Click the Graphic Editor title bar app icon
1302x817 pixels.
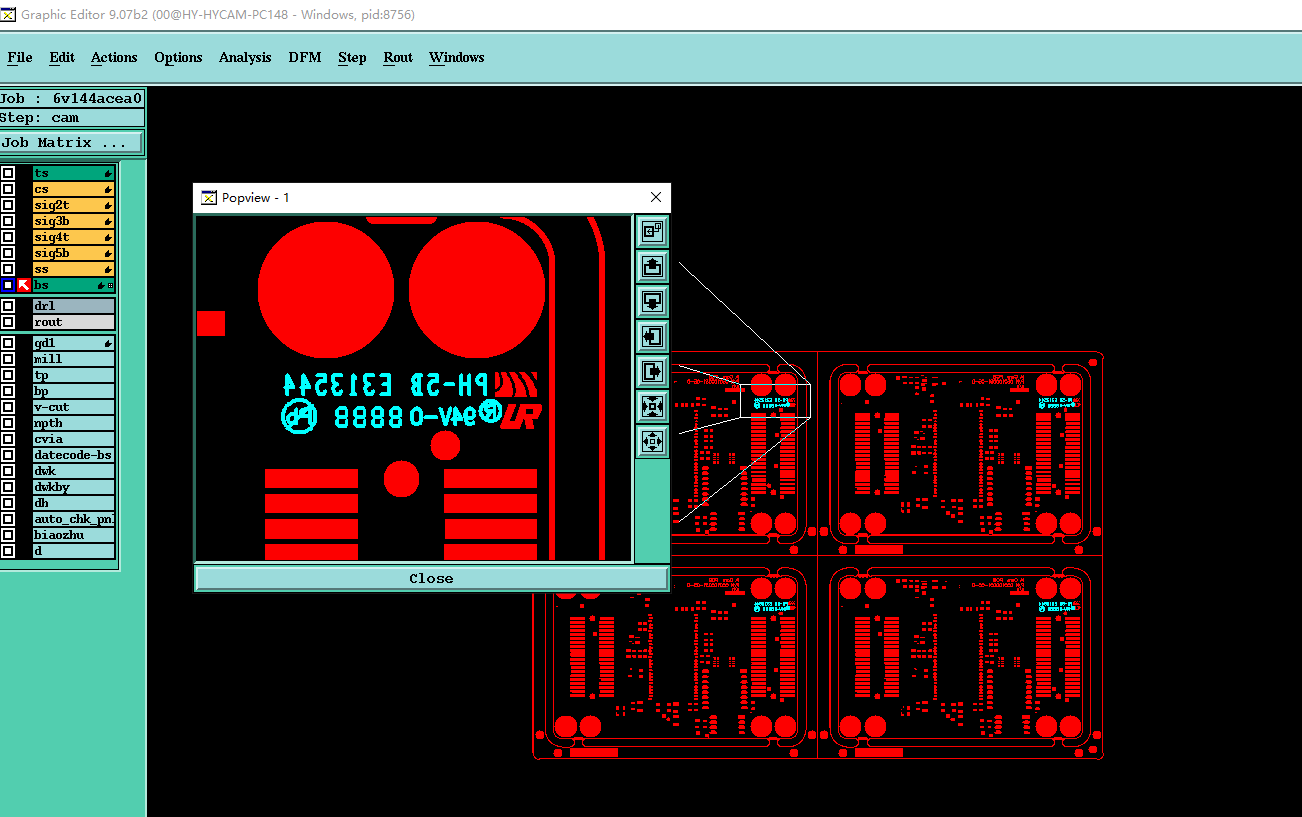8,15
